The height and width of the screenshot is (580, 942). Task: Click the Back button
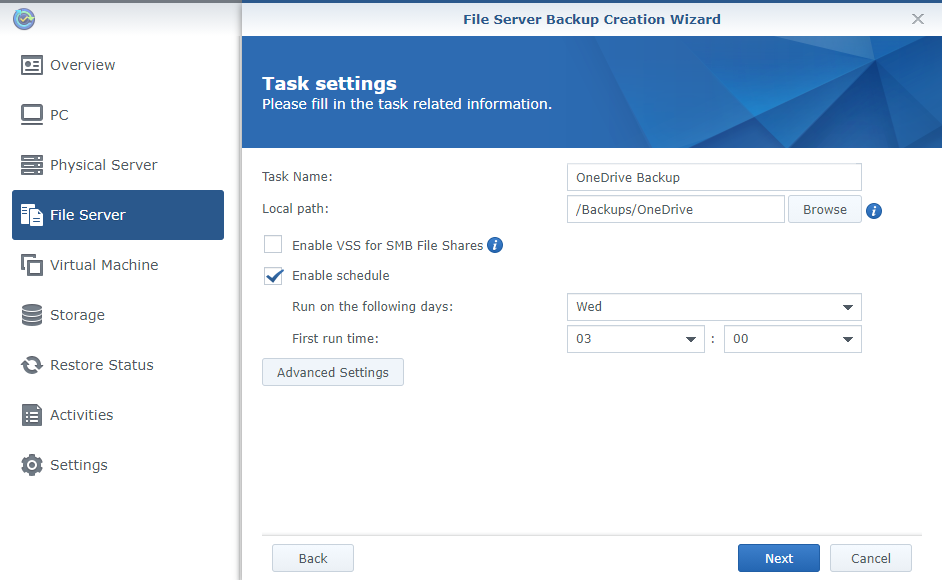[313, 558]
